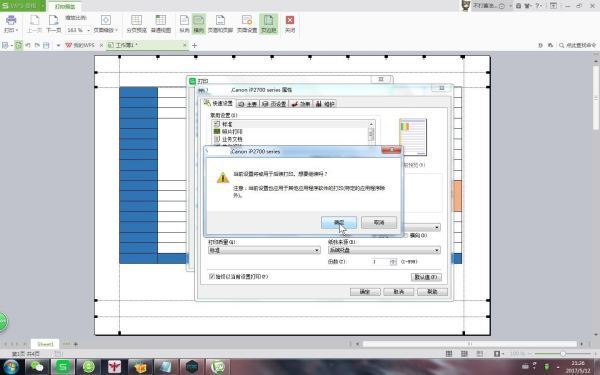This screenshot has width=600, height=375.
Task: Select the Quick Setup (快速设置) tab
Action: point(218,103)
